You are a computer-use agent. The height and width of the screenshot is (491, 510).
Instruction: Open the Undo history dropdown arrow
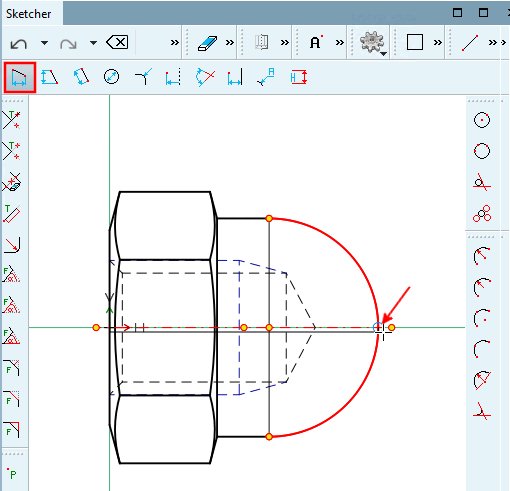(45, 43)
